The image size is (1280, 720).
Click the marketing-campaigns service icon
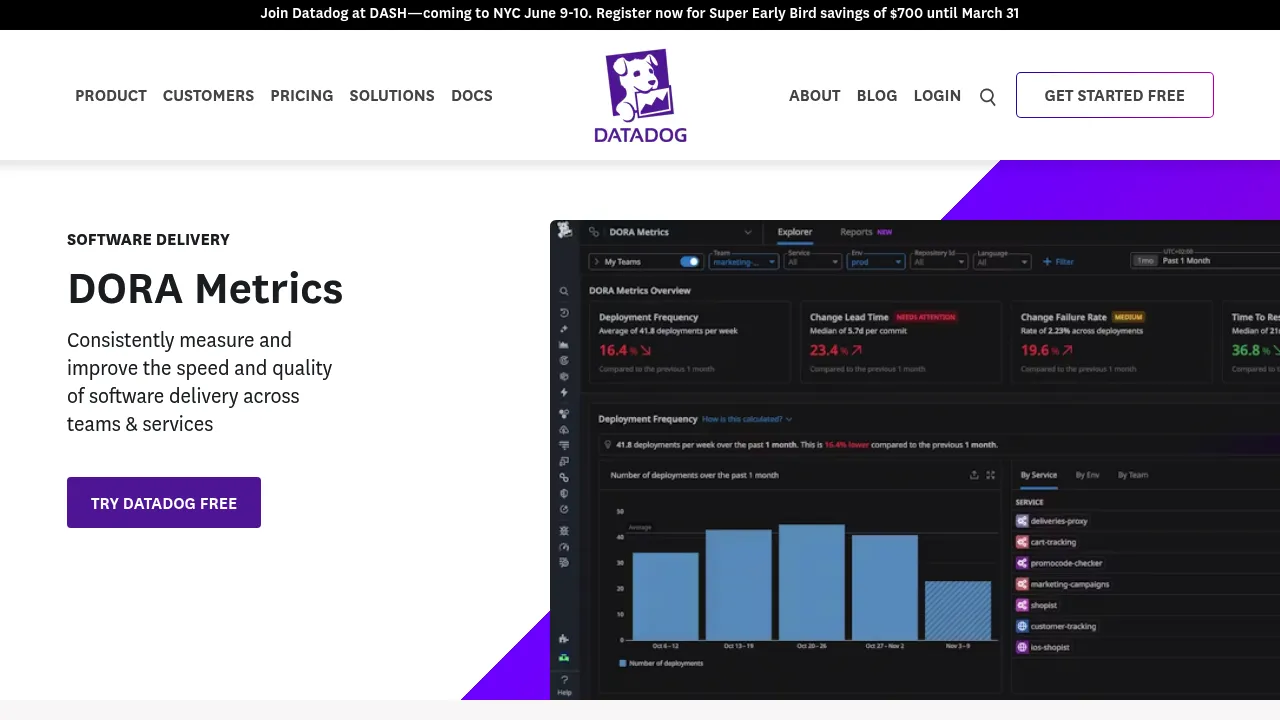(x=1022, y=584)
